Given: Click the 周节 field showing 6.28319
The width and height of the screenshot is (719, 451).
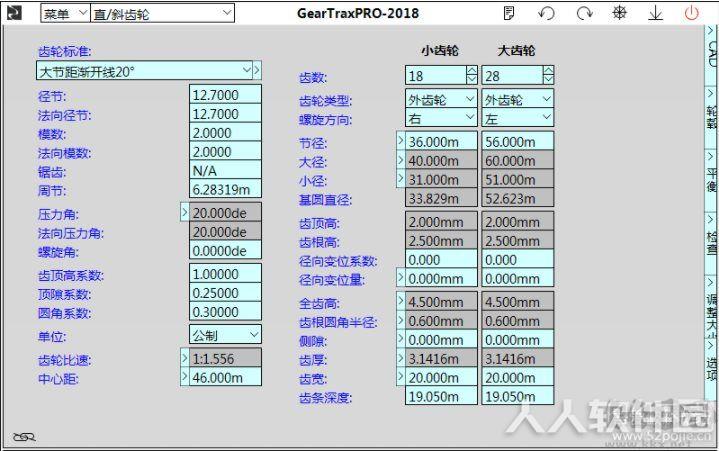Looking at the screenshot, I should (225, 188).
